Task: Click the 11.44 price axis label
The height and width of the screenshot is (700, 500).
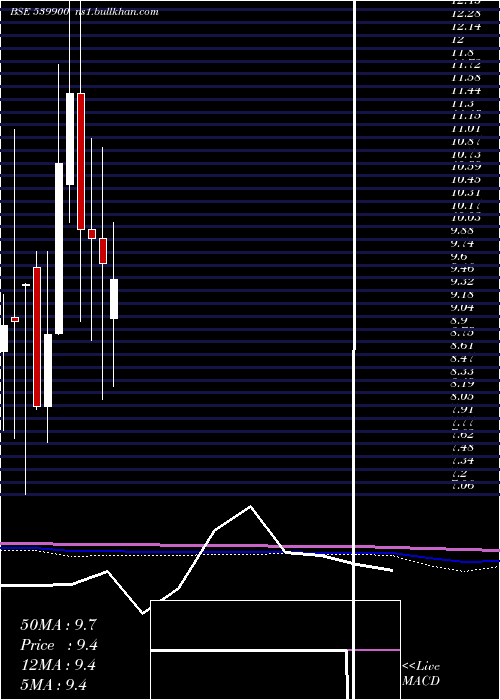Action: 466,91
